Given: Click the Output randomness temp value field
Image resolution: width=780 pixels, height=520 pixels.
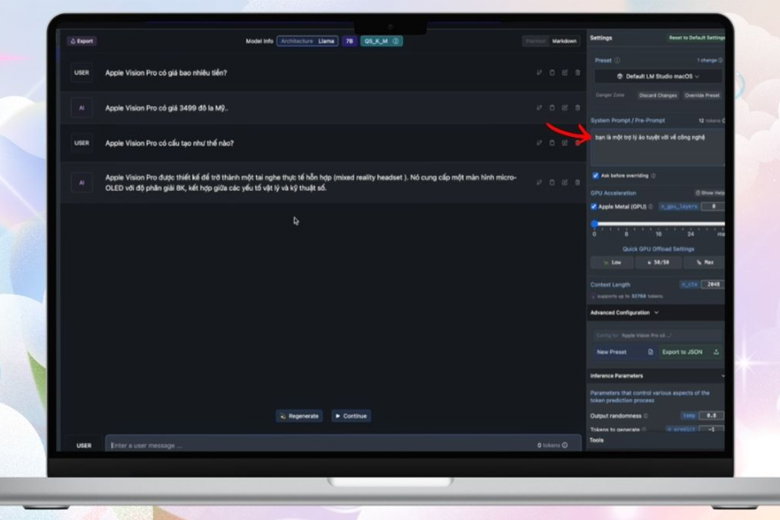Looking at the screenshot, I should 711,416.
